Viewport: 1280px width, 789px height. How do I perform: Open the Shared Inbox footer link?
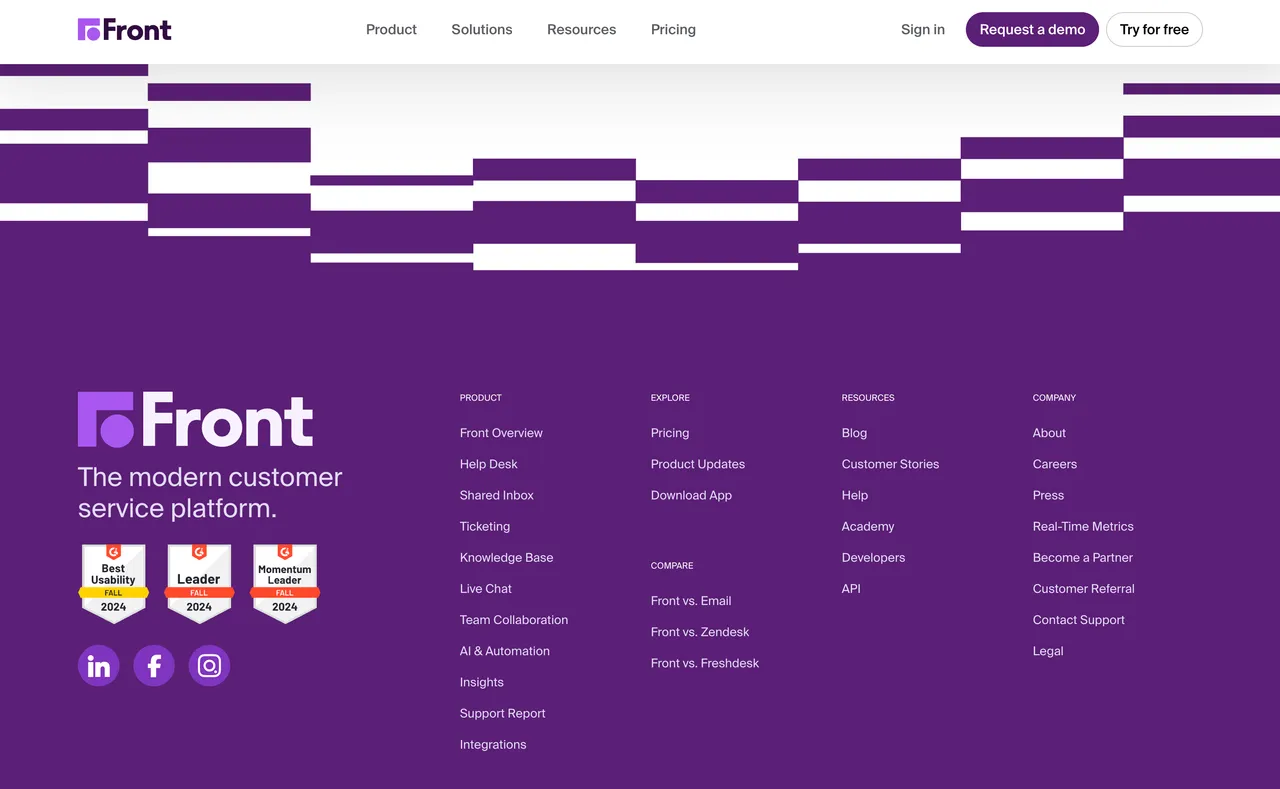(x=497, y=495)
